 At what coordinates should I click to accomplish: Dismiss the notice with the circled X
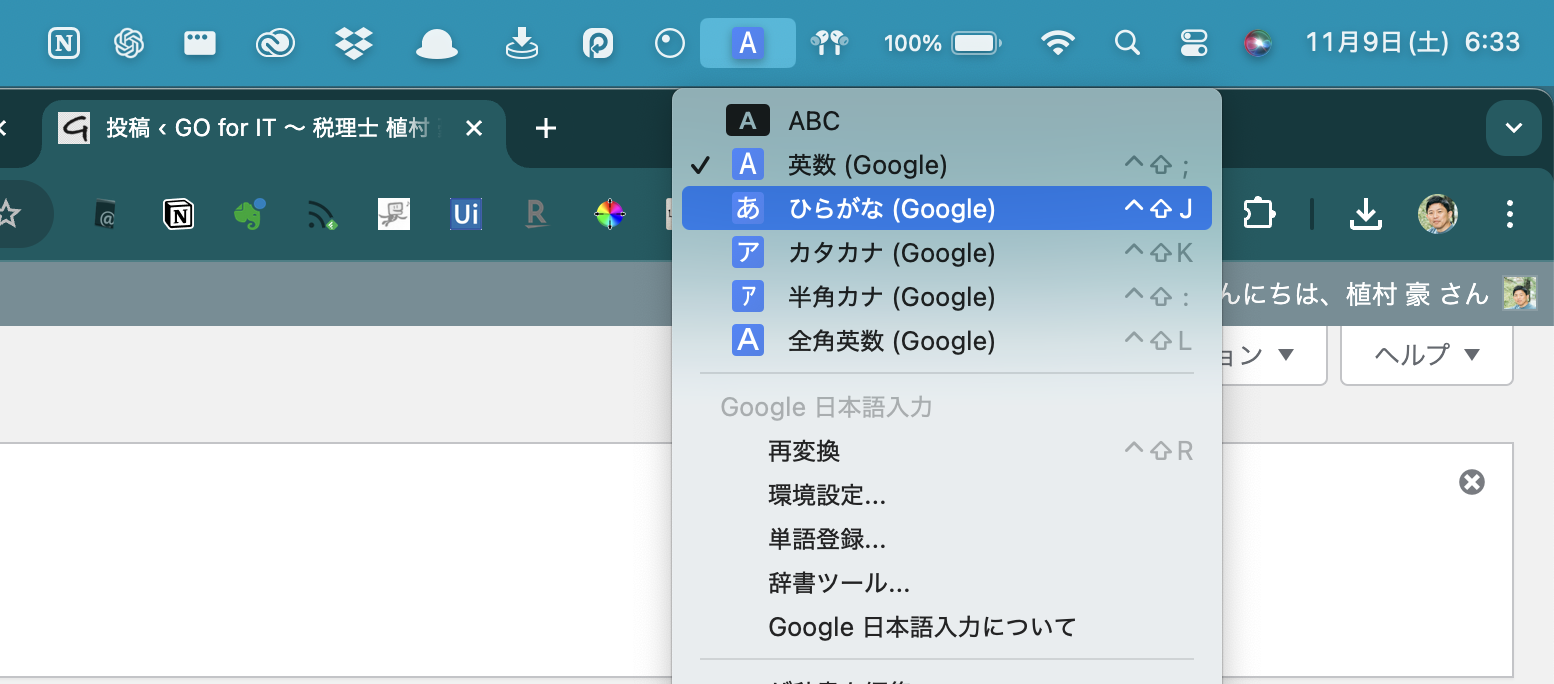point(1472,482)
